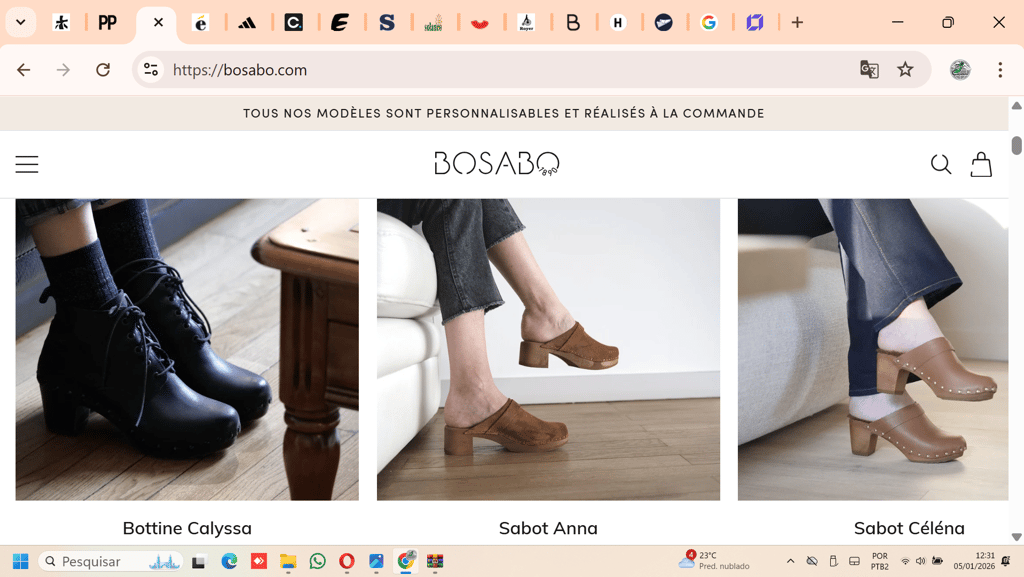Open the notifications bell icon
This screenshot has width=1024, height=577.
click(x=1006, y=561)
